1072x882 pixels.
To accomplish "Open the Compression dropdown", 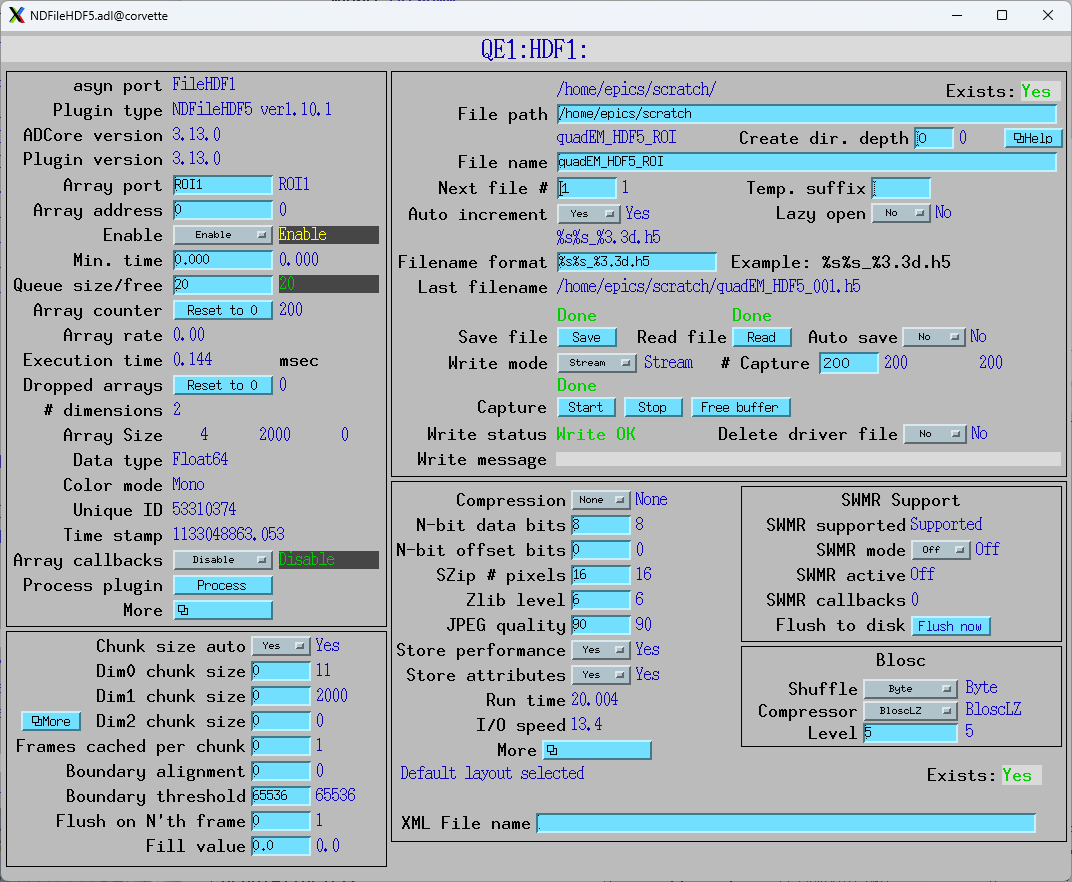I will (600, 499).
